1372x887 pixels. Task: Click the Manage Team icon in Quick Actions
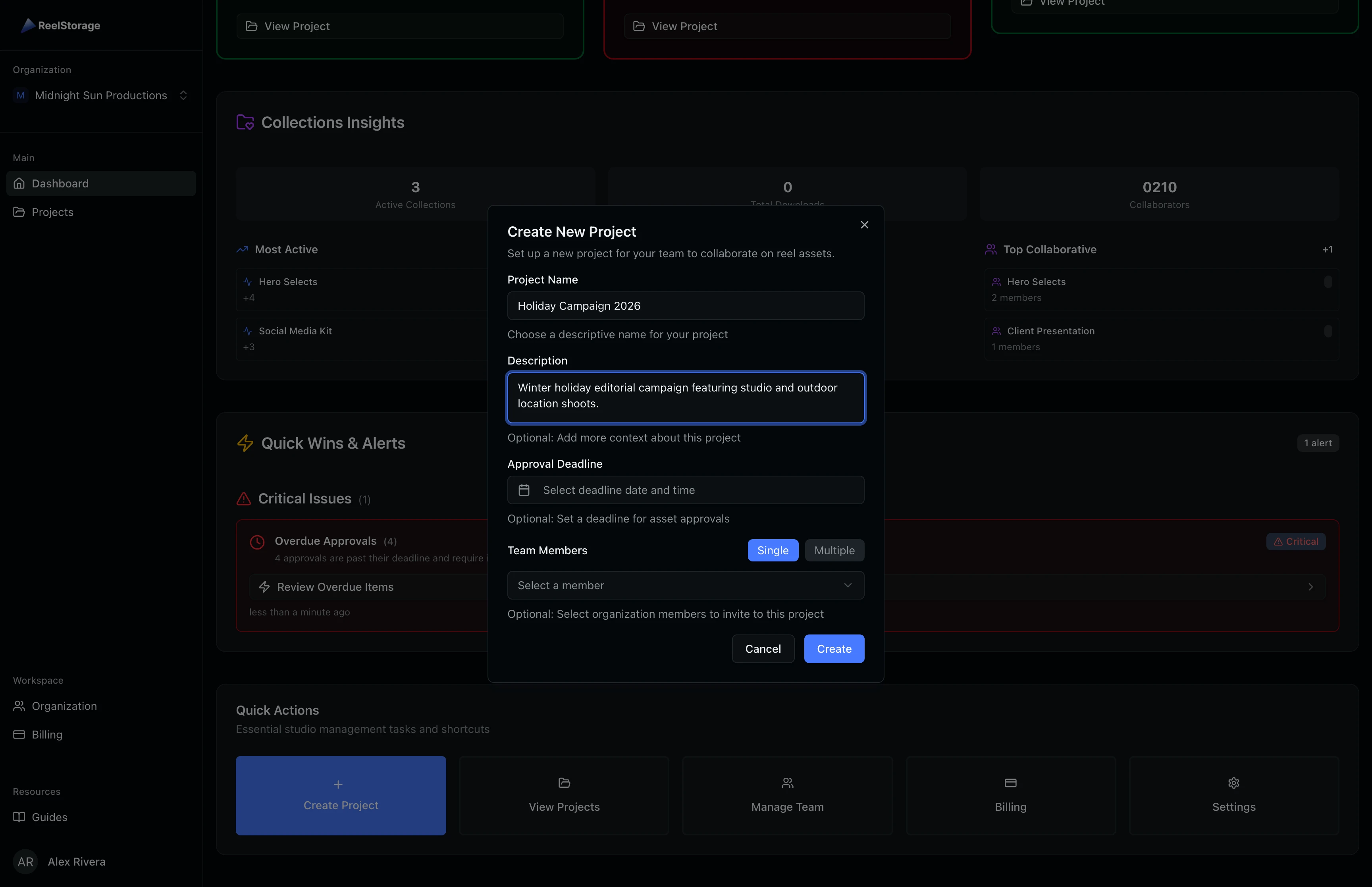coord(786,783)
